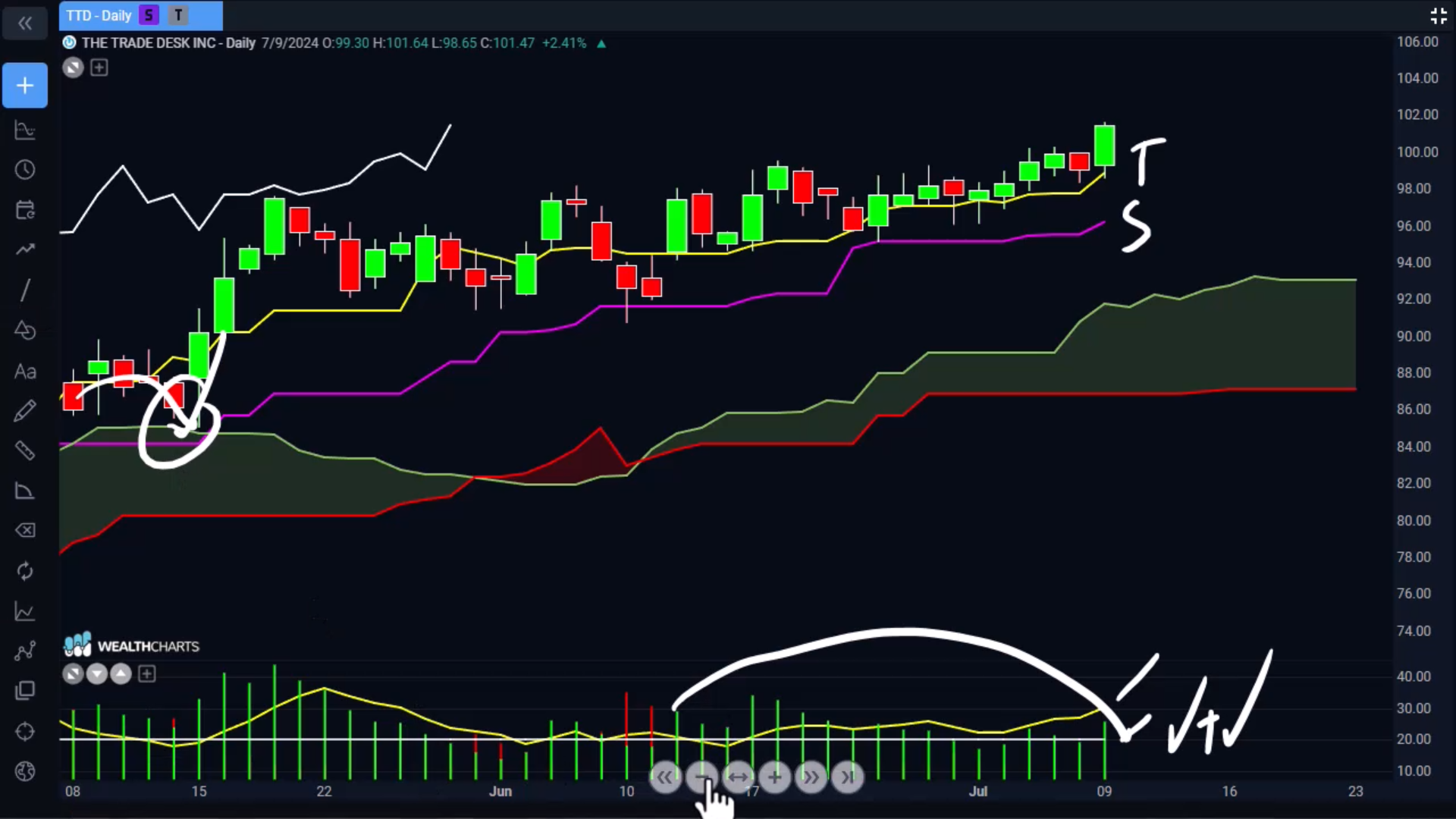The width and height of the screenshot is (1456, 819).
Task: Add indicator to main chart pane
Action: point(99,68)
